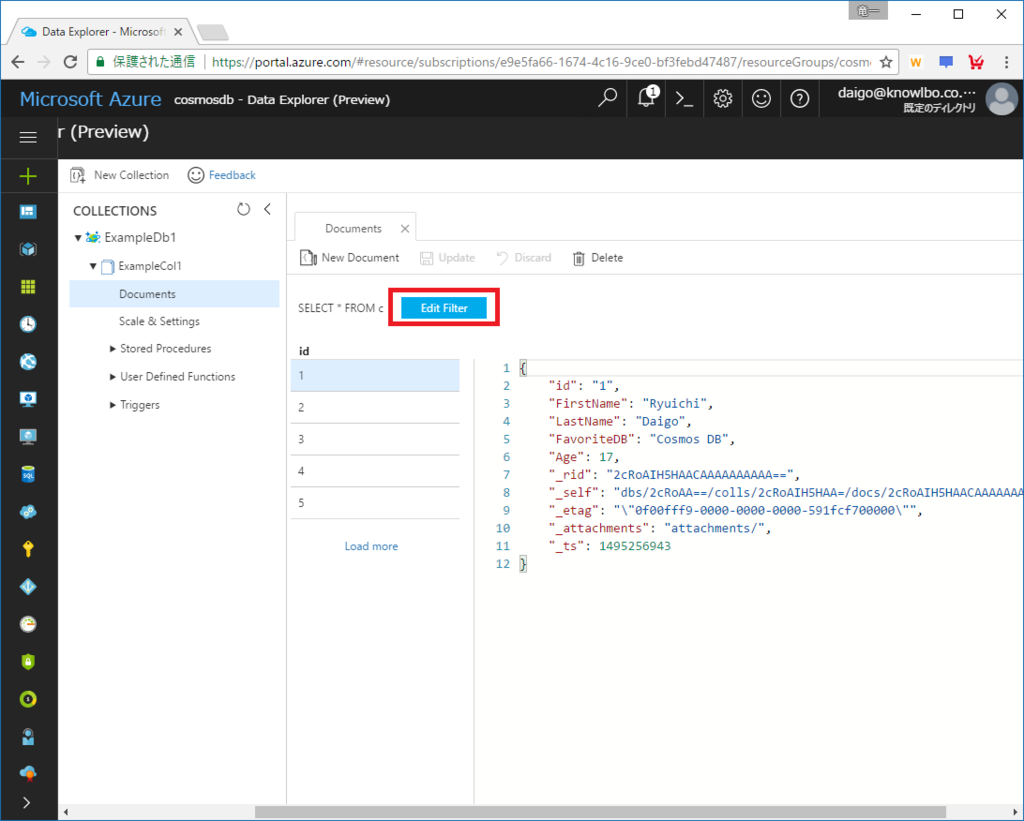Viewport: 1024px width, 821px height.
Task: Collapse the ExampleCol1 collection node
Action: point(93,266)
